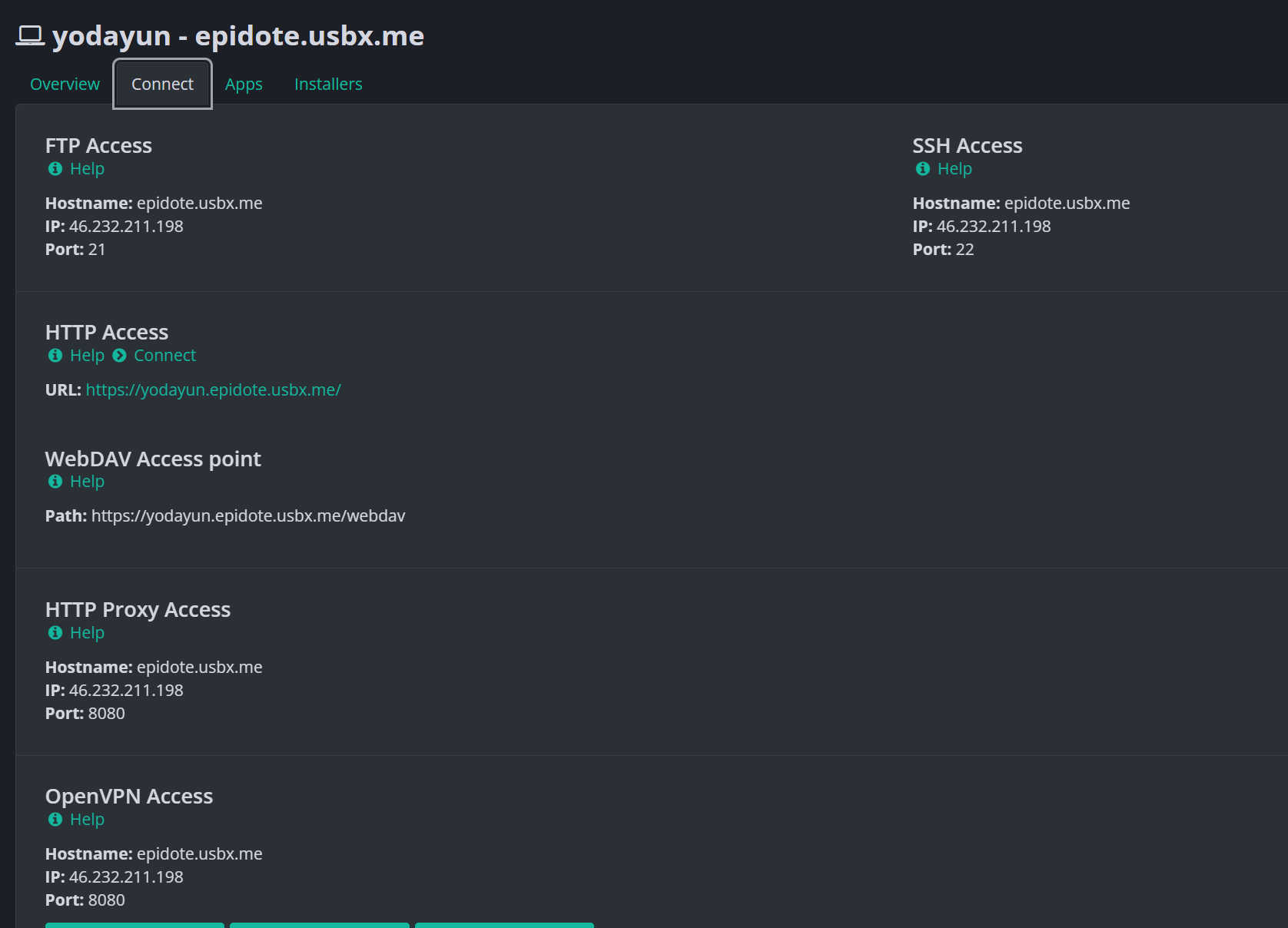The image size is (1288, 928).
Task: Click the laptop icon beside yodayun title
Action: pos(30,35)
